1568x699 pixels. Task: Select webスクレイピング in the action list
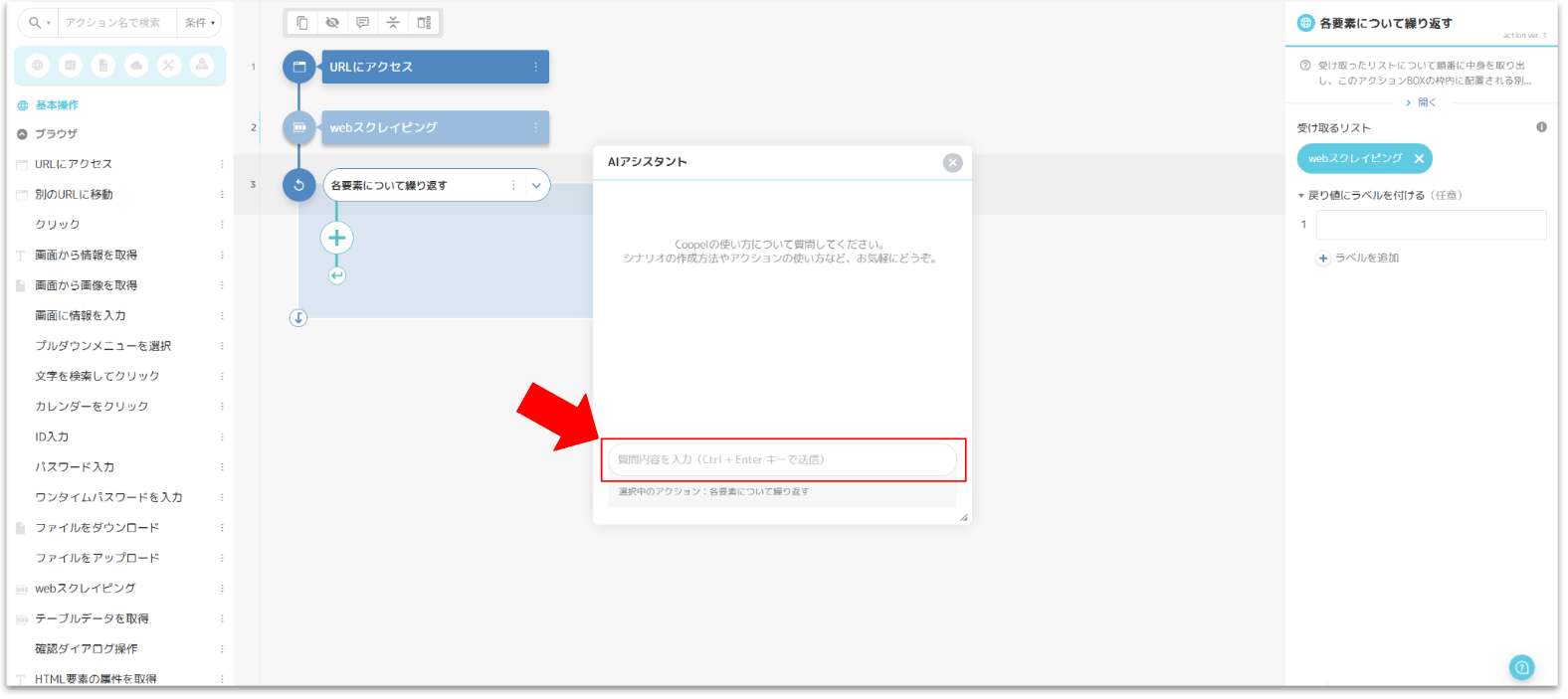coord(86,589)
